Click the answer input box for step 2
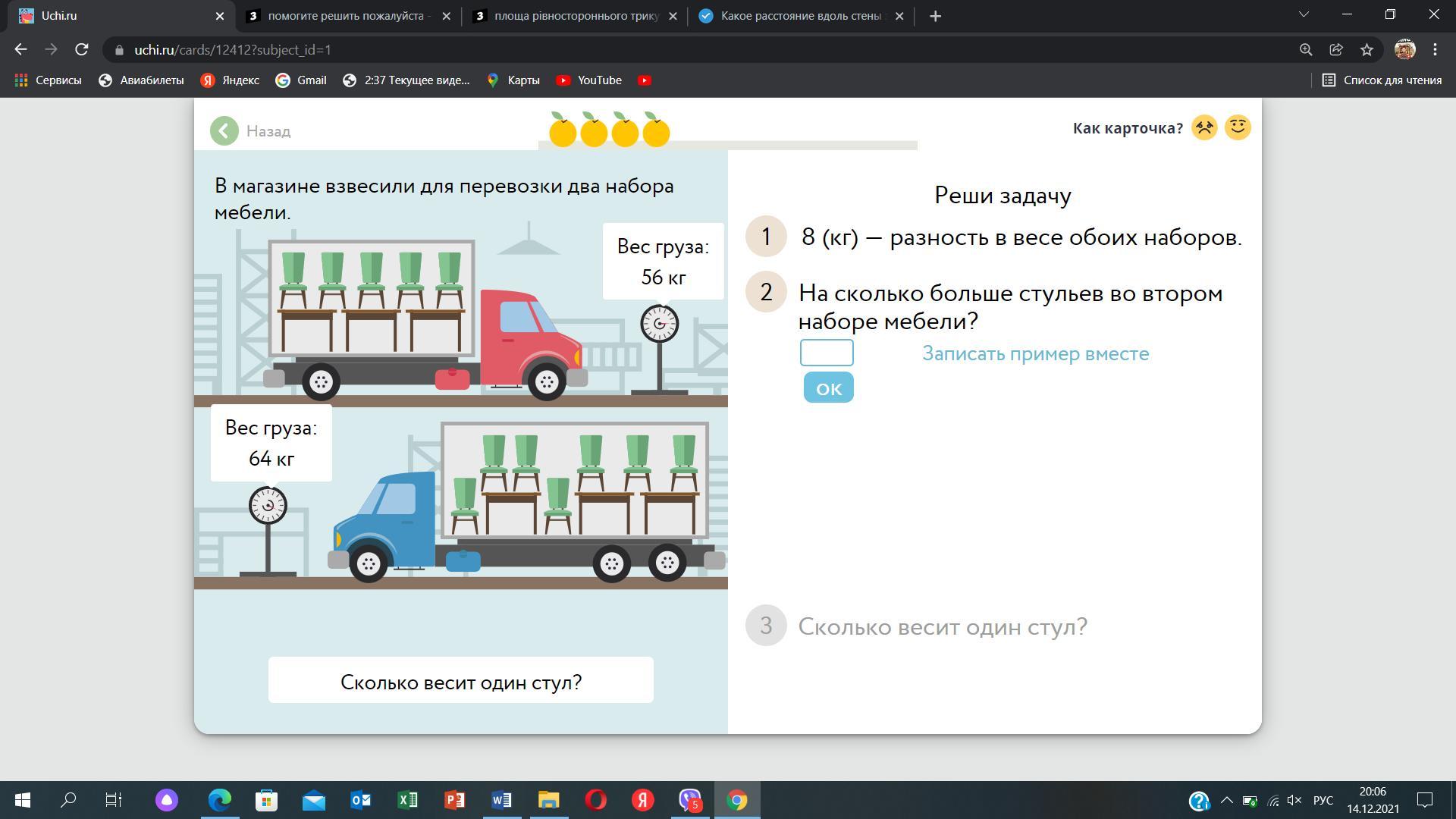The height and width of the screenshot is (819, 1456). point(827,353)
